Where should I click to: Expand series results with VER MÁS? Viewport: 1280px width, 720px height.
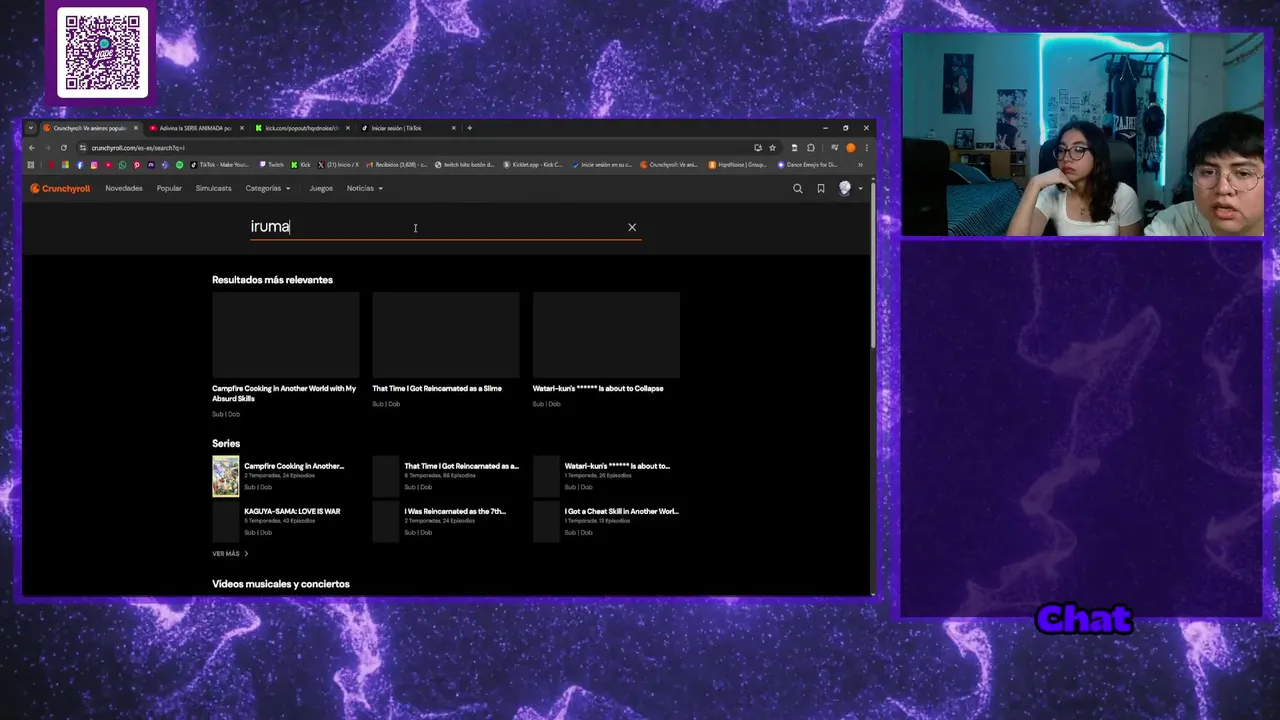pos(230,553)
